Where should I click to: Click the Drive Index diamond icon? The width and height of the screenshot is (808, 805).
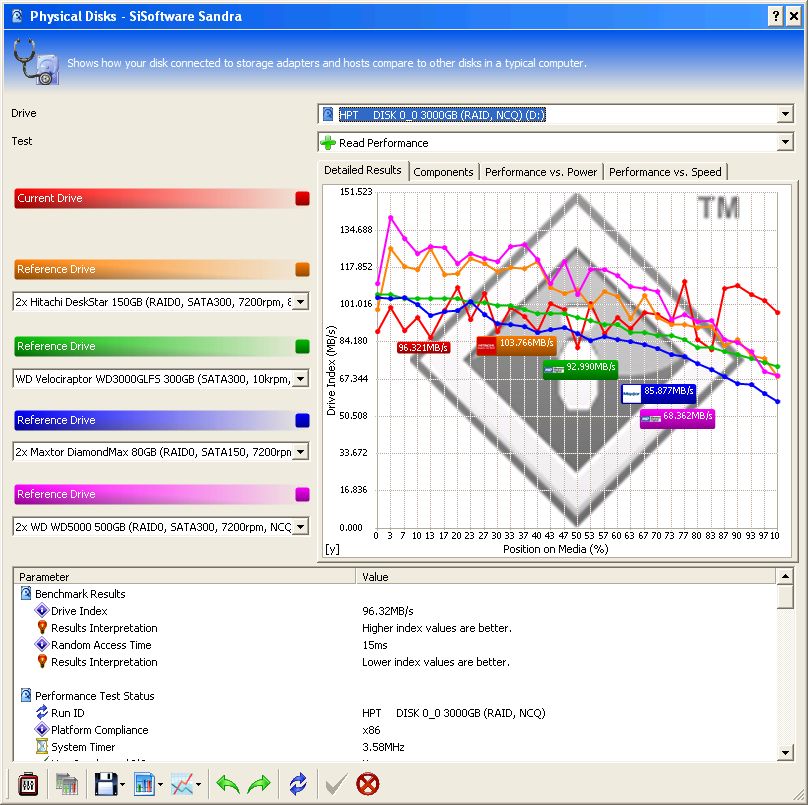click(42, 611)
